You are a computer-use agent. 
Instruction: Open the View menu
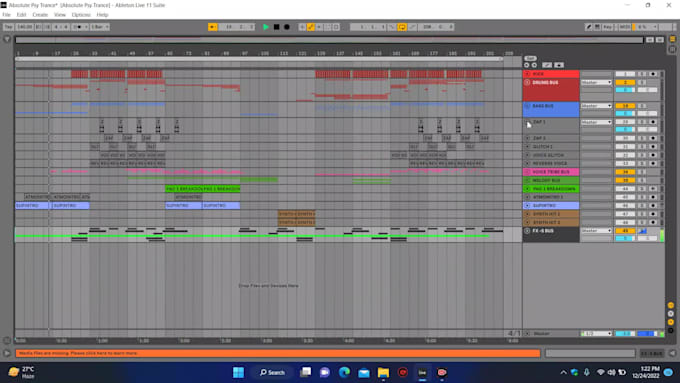click(60, 15)
